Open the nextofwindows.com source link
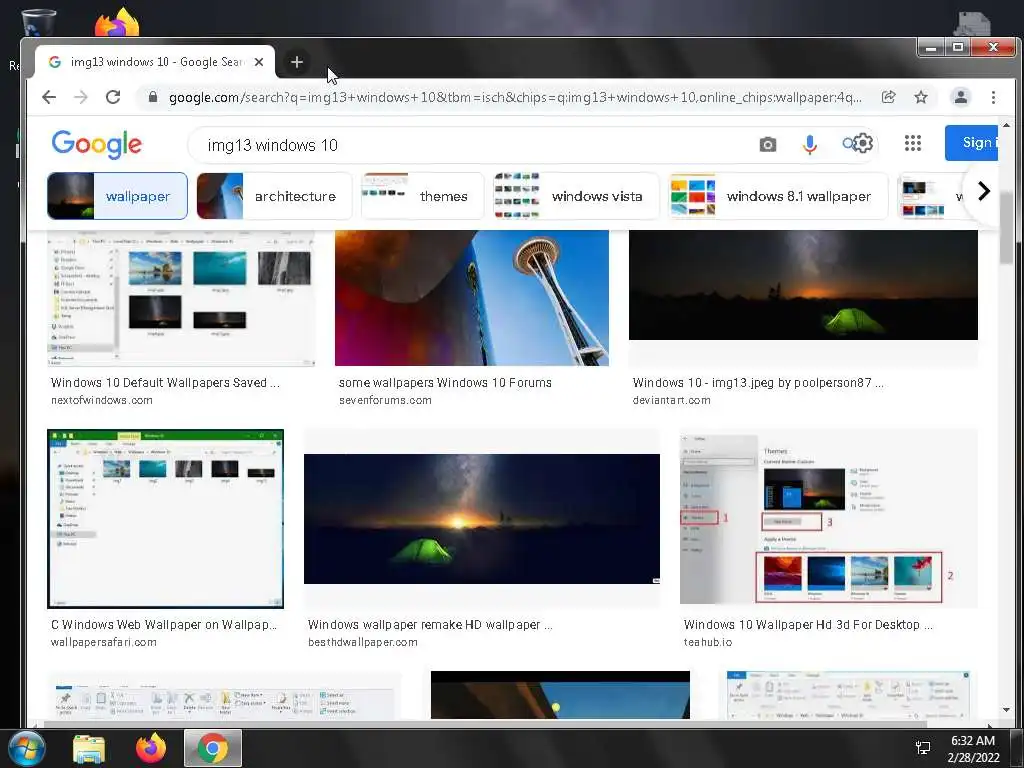1024x768 pixels. click(102, 400)
